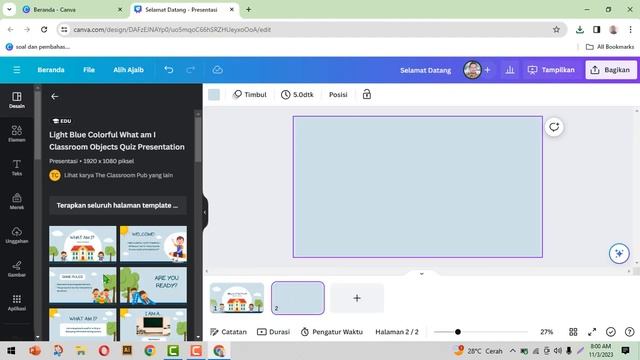Screen dimensions: 640x360
Task: Switch to the Beranda - Canva browser tab
Action: point(71,9)
